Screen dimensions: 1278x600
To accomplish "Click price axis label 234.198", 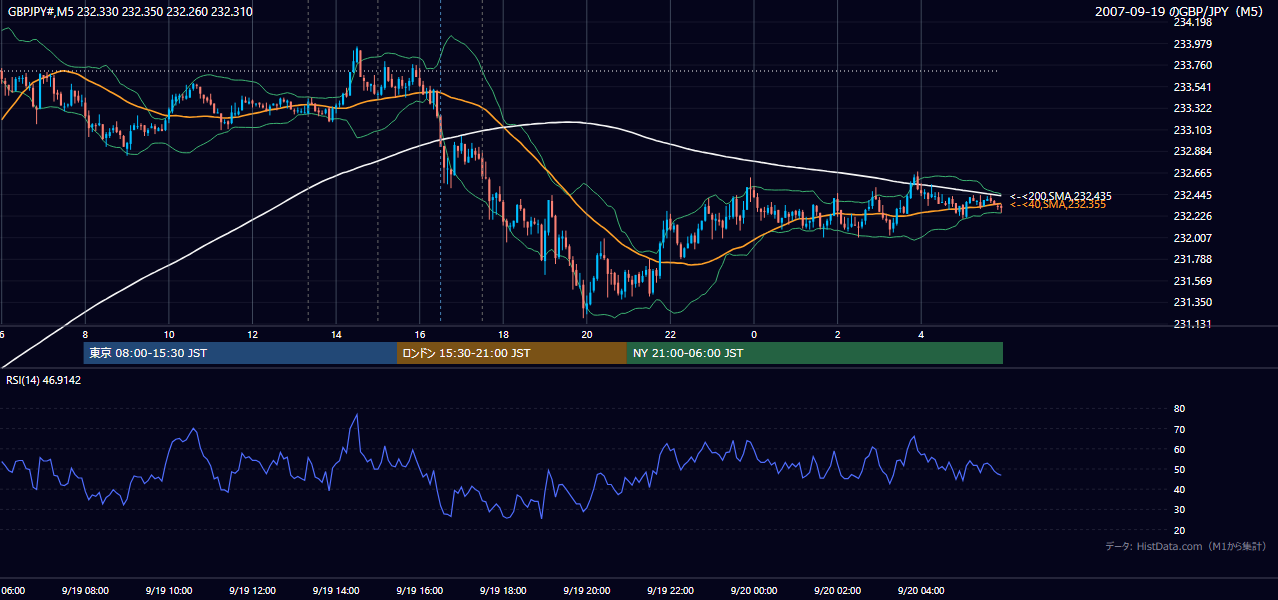I will [1192, 22].
